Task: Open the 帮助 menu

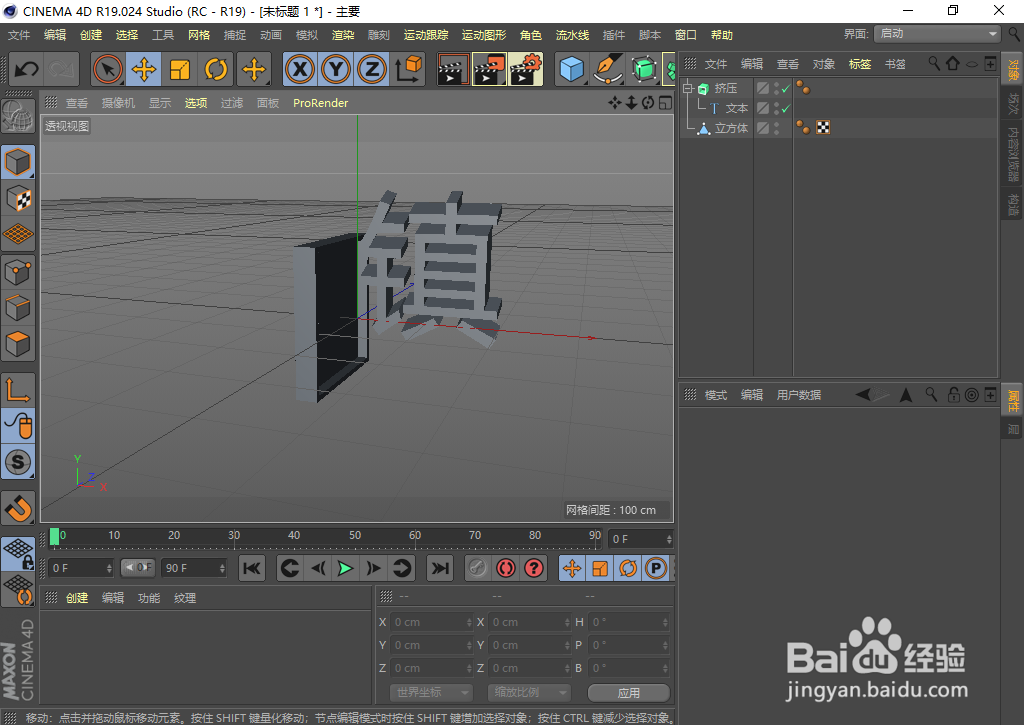Action: [722, 35]
